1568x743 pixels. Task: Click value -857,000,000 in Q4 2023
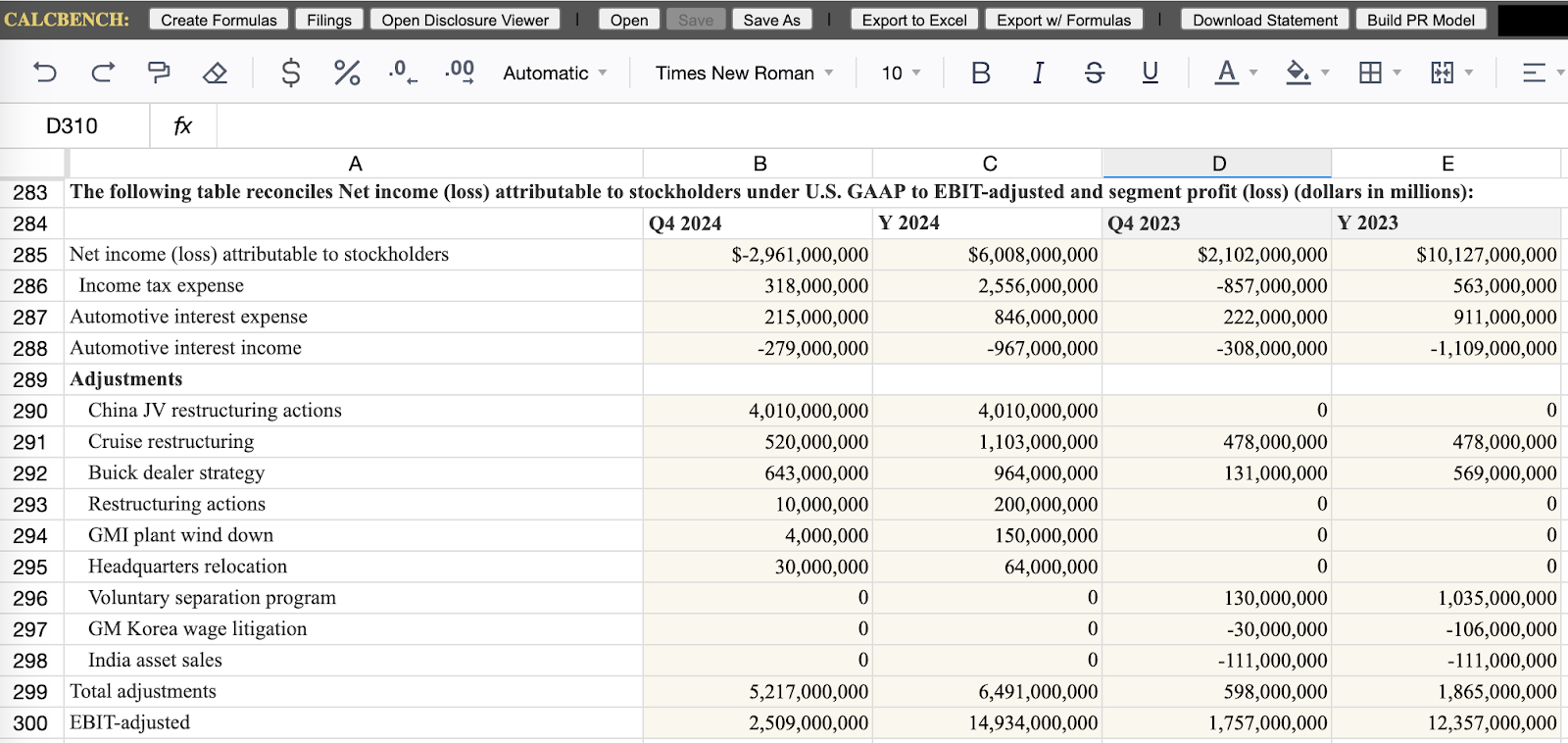pyautogui.click(x=1216, y=286)
